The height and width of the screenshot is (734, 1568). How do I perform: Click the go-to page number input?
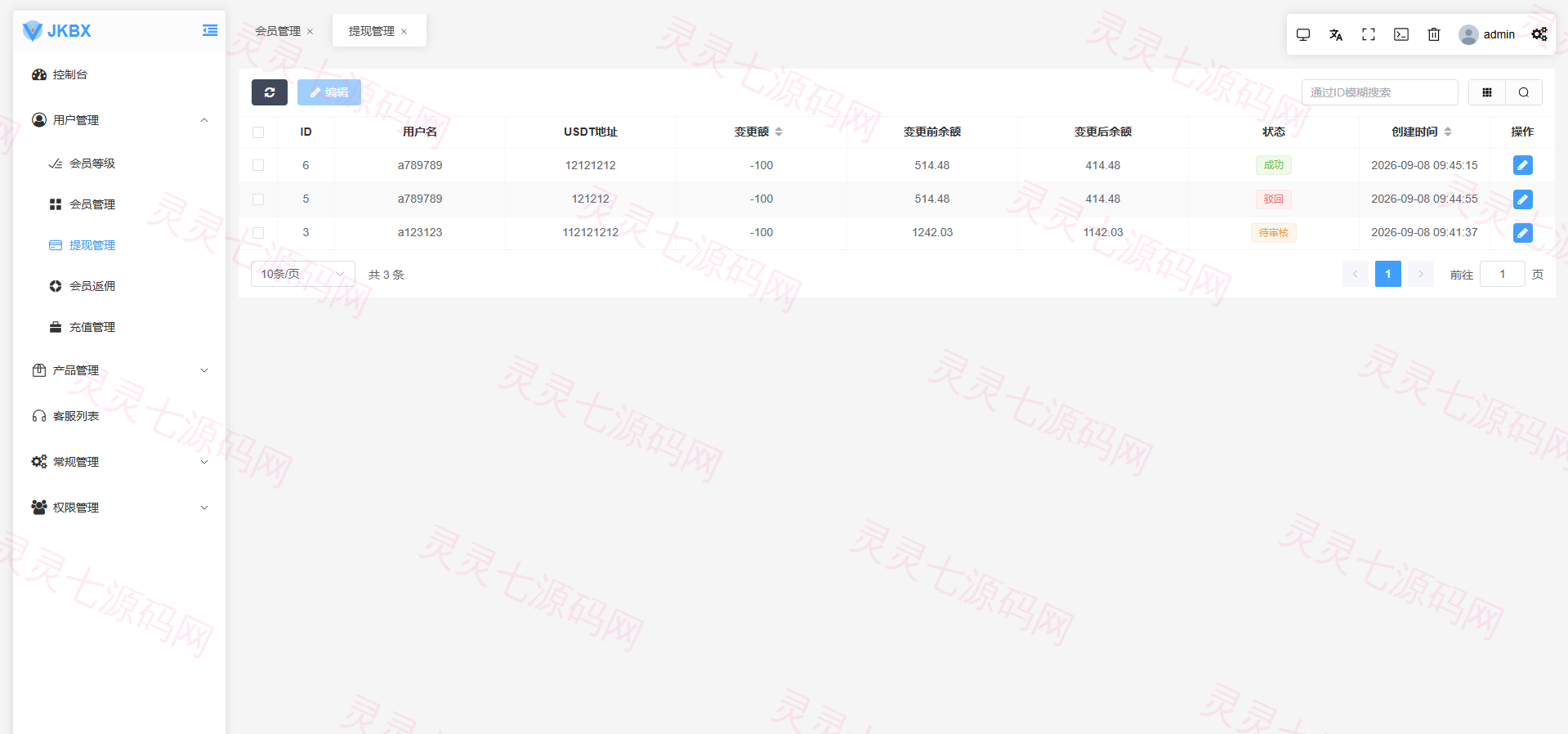1503,274
